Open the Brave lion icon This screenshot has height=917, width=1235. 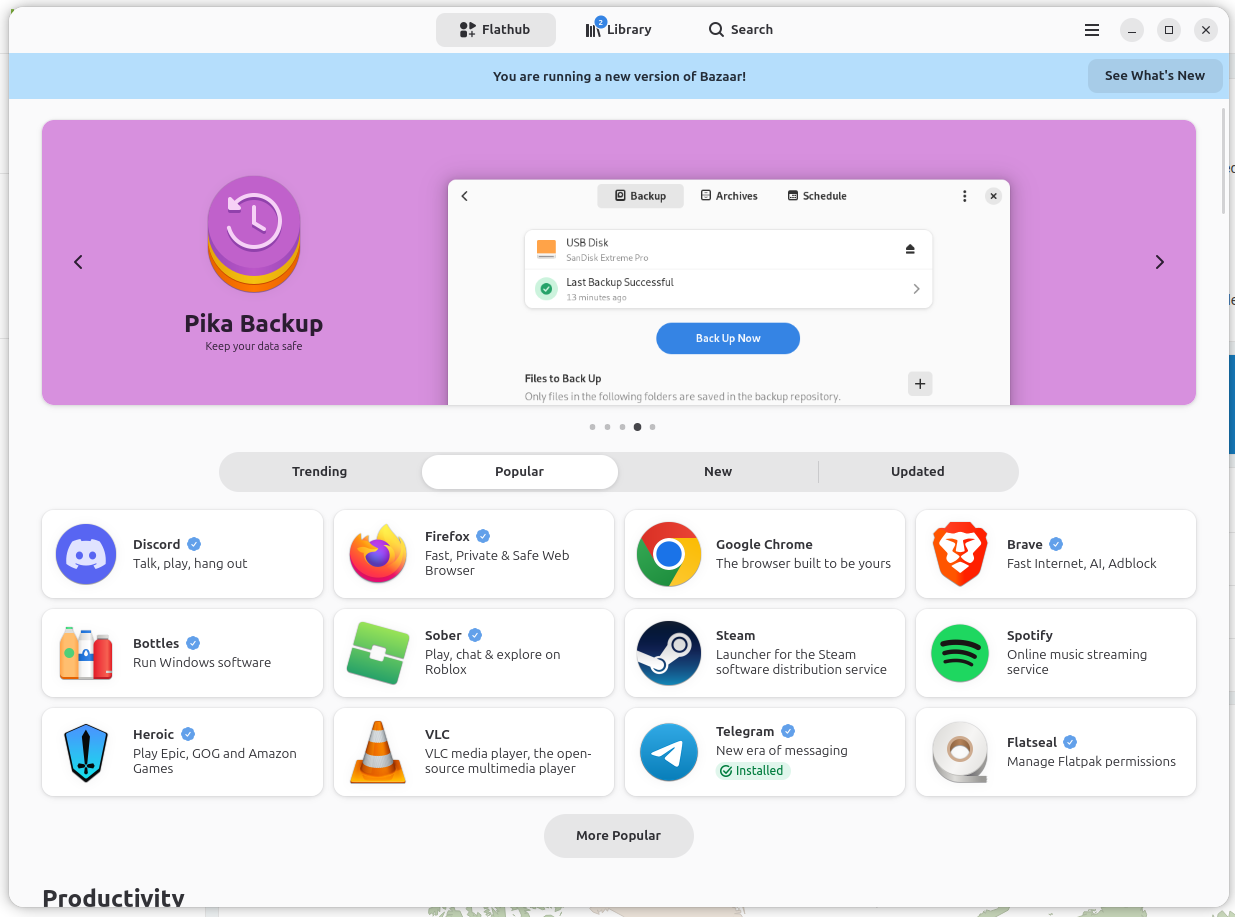[x=960, y=554]
